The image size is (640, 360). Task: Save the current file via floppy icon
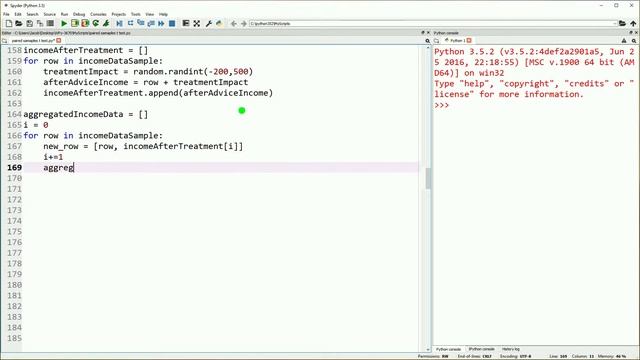[x=29, y=24]
